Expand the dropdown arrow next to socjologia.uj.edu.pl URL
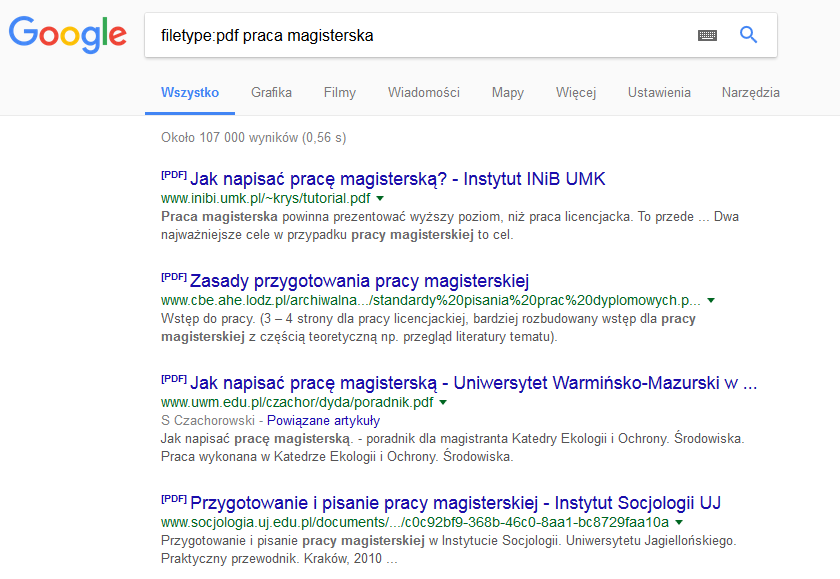 (x=679, y=522)
